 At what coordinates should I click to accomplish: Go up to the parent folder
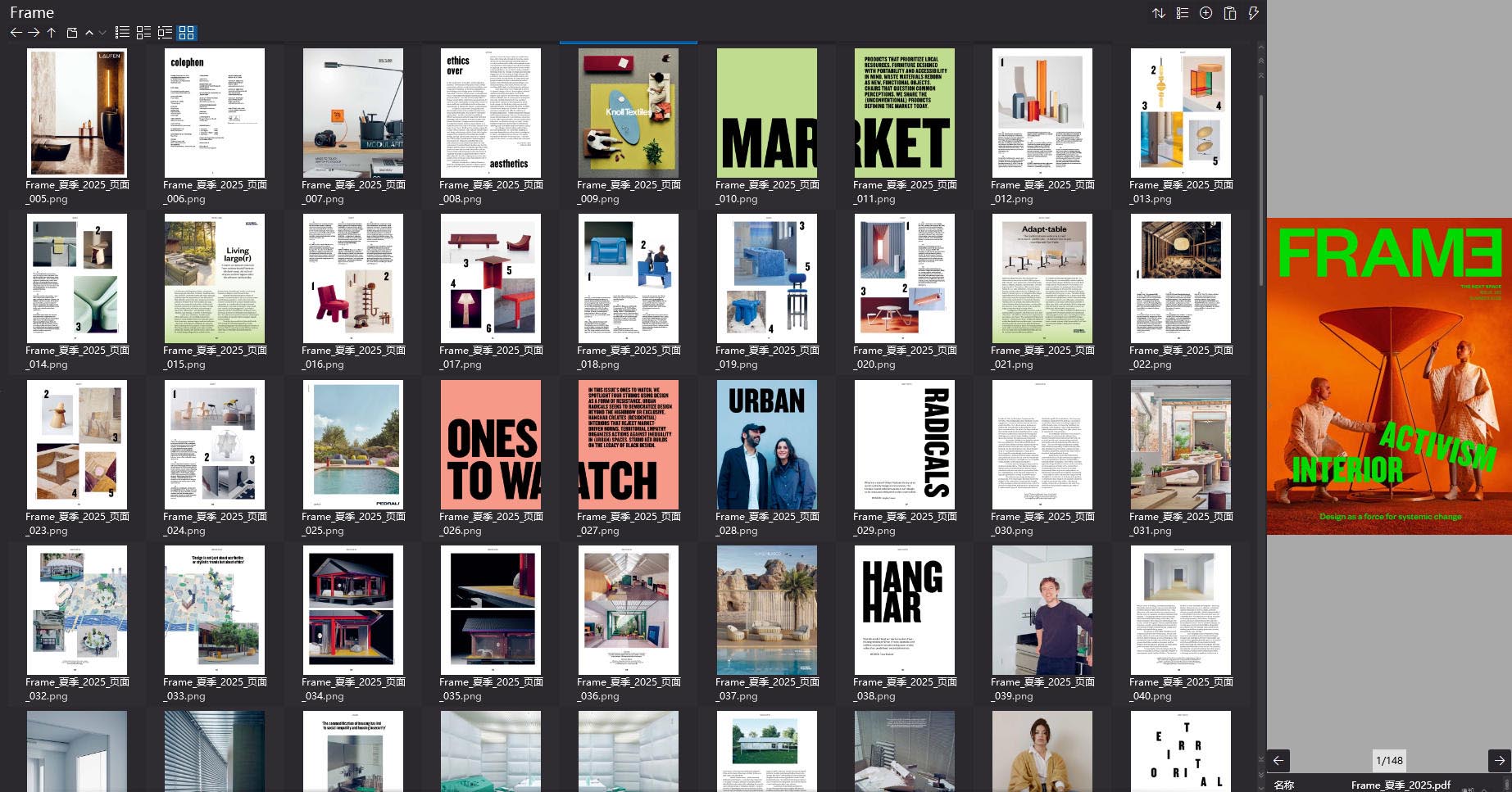point(51,33)
